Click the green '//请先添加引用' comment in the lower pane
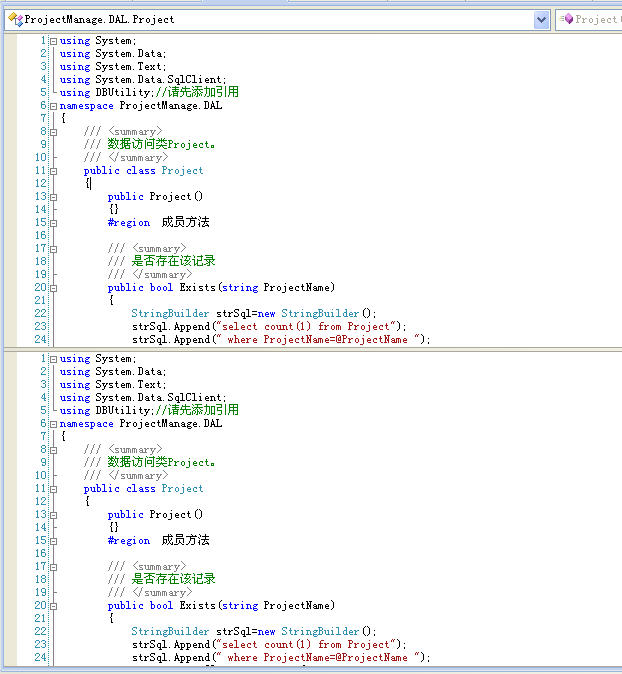The height and width of the screenshot is (674, 622). coord(197,410)
